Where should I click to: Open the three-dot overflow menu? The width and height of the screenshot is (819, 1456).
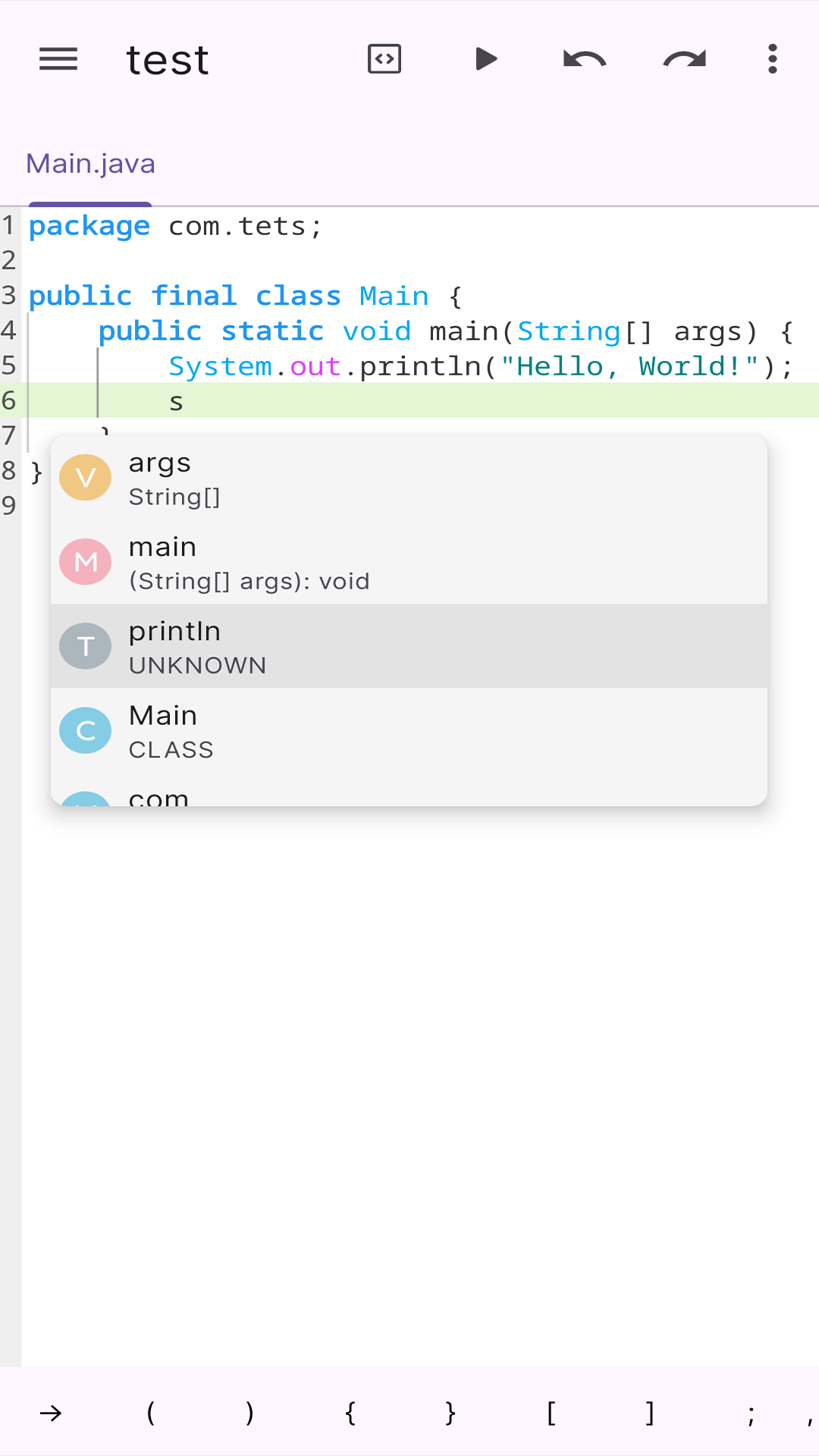tap(772, 59)
